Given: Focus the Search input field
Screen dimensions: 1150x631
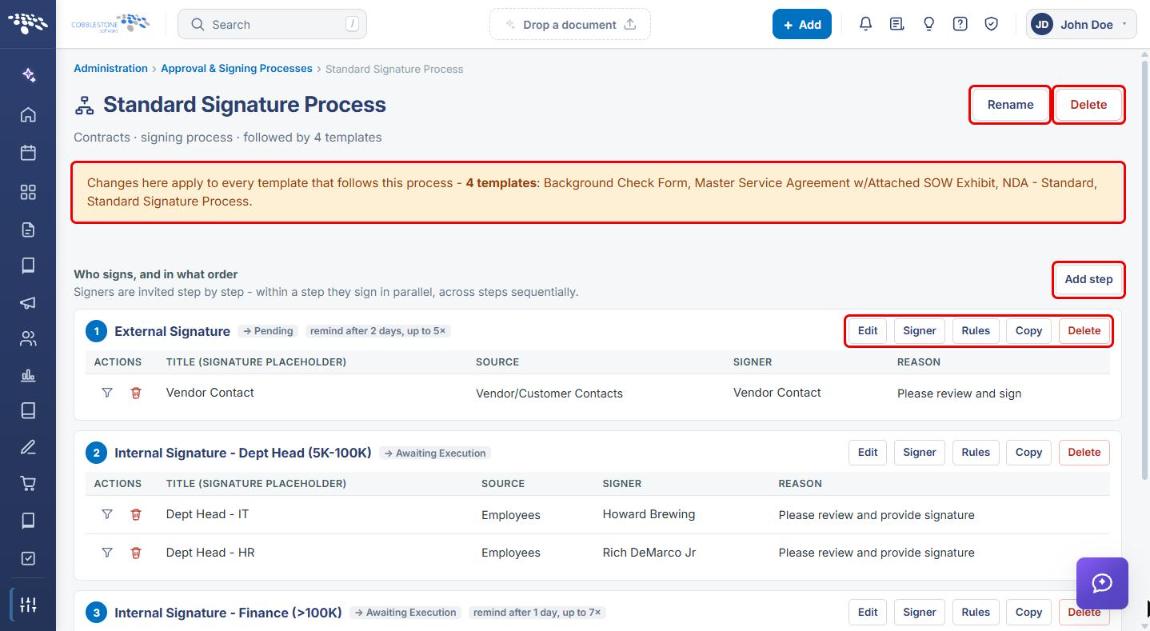Looking at the screenshot, I should pos(272,24).
